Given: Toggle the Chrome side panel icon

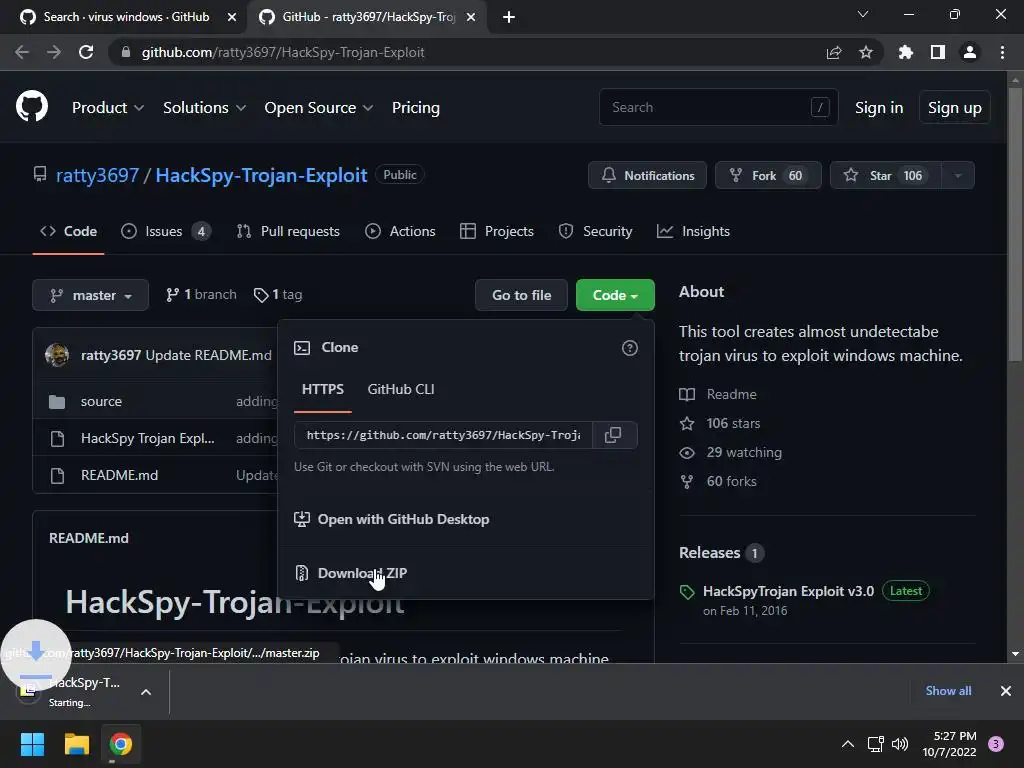Looking at the screenshot, I should pos(938,52).
